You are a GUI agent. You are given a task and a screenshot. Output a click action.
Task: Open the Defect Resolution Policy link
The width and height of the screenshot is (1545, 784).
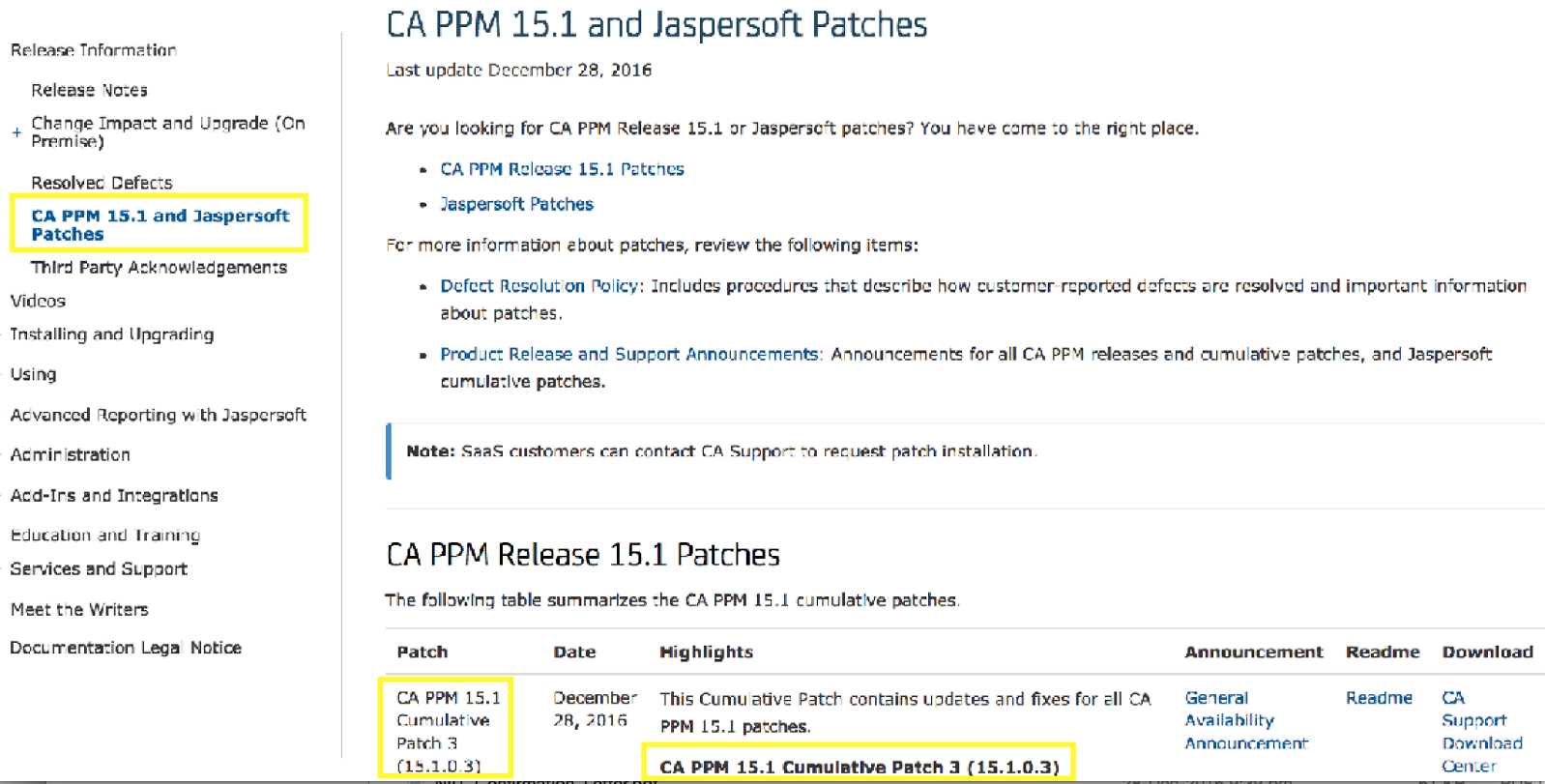point(539,285)
